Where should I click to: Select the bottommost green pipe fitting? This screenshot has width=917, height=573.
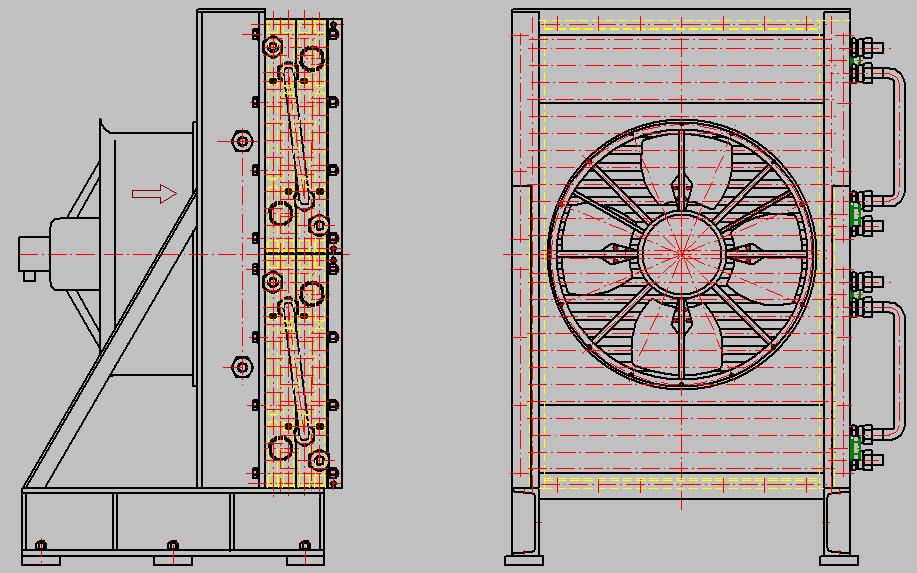point(856,446)
